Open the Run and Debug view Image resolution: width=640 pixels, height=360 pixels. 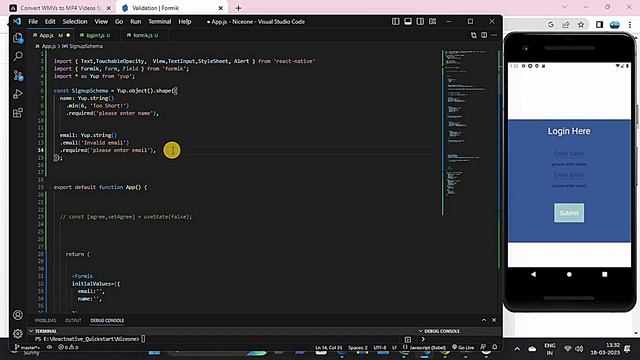point(18,94)
